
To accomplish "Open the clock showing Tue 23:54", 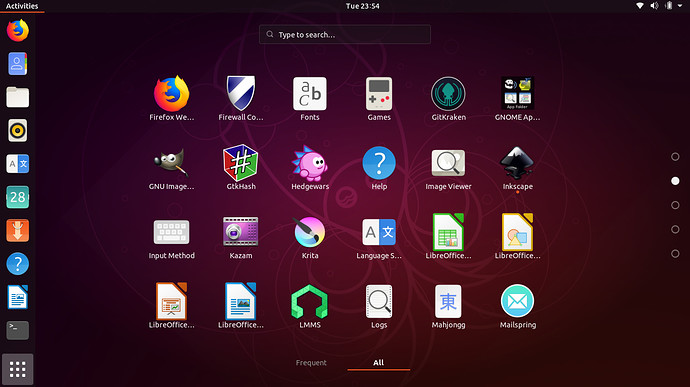I will [x=362, y=6].
